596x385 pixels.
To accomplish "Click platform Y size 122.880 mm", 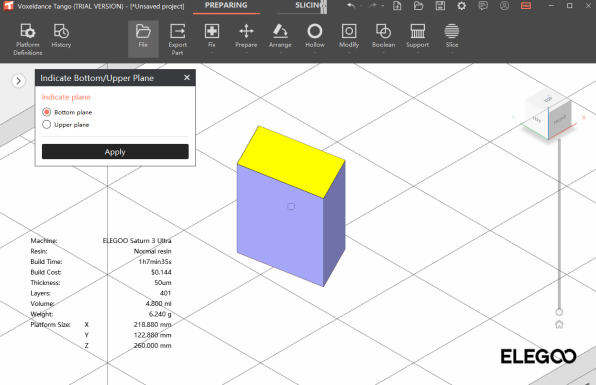I will (152, 335).
